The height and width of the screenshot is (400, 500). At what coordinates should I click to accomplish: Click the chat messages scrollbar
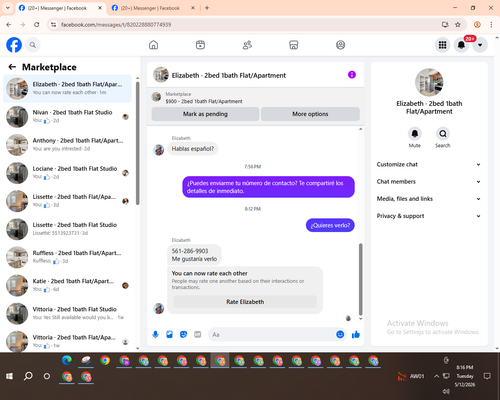(x=360, y=279)
